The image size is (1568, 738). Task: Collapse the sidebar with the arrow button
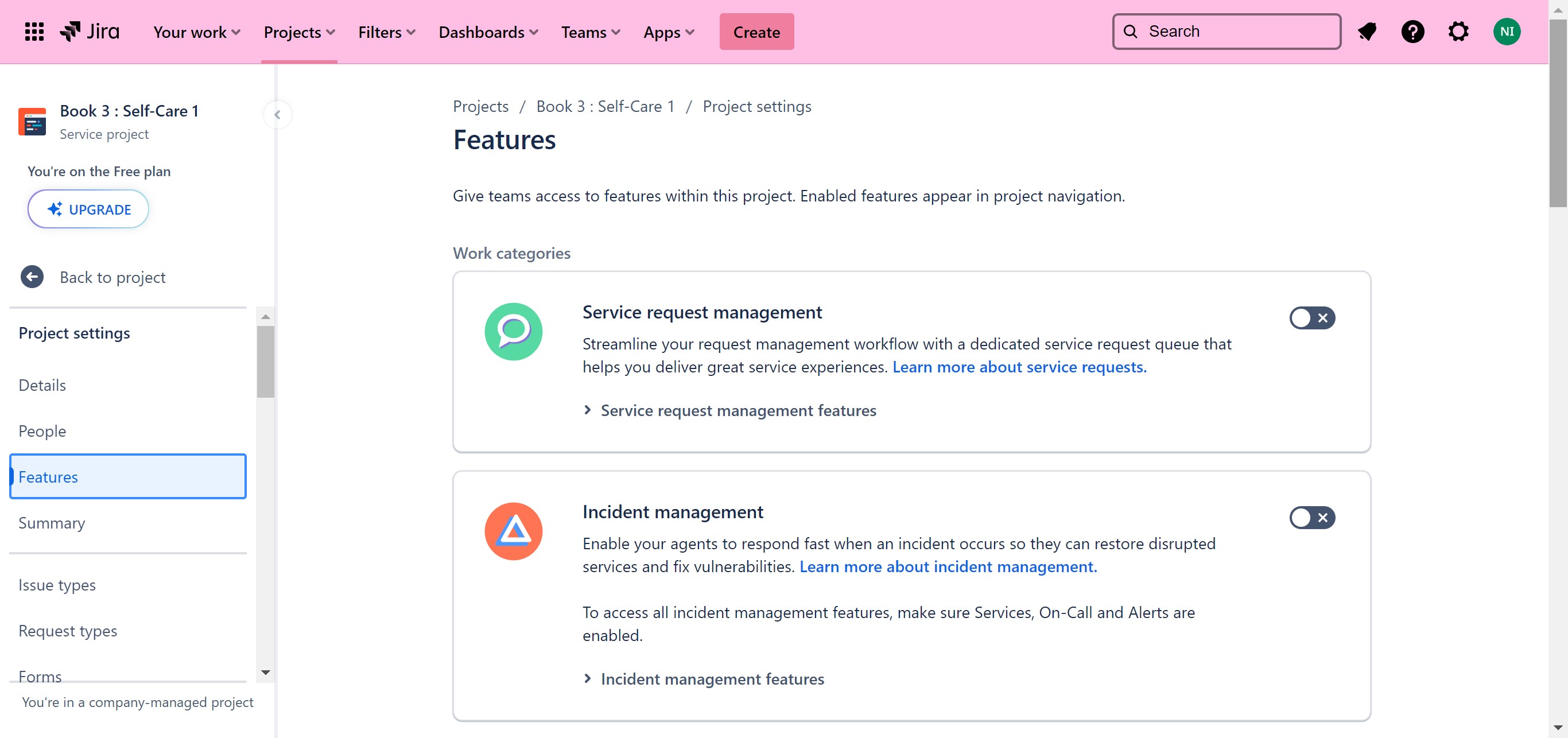click(x=278, y=114)
